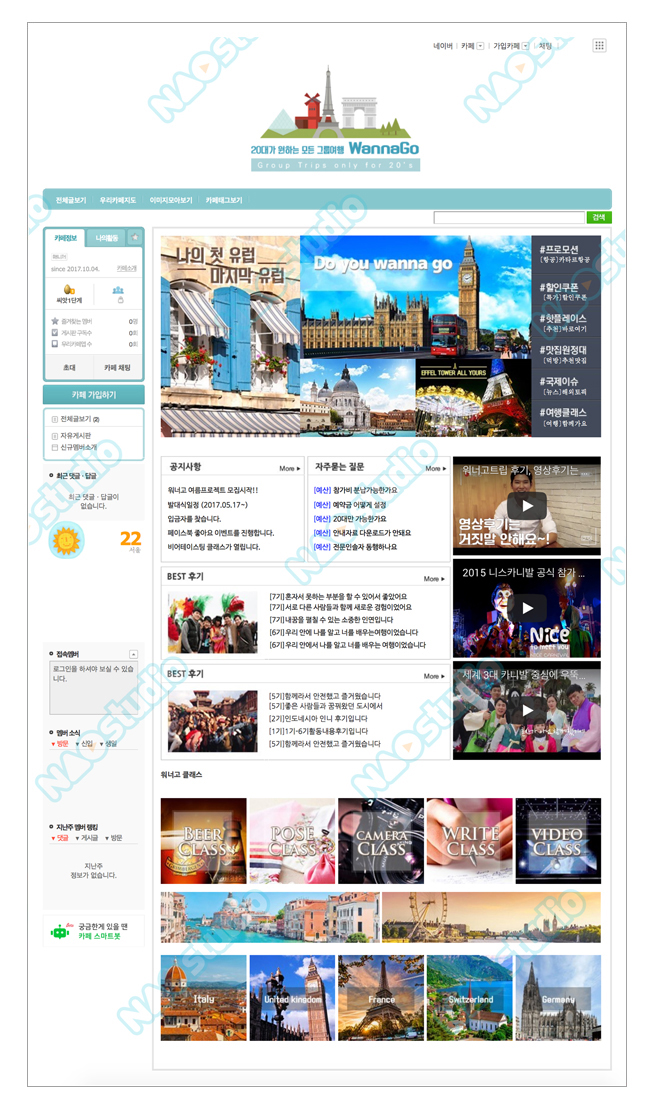This screenshot has width=652, height=1110.
Task: Select 방문 filter under 멤버 소식
Action: coord(60,744)
